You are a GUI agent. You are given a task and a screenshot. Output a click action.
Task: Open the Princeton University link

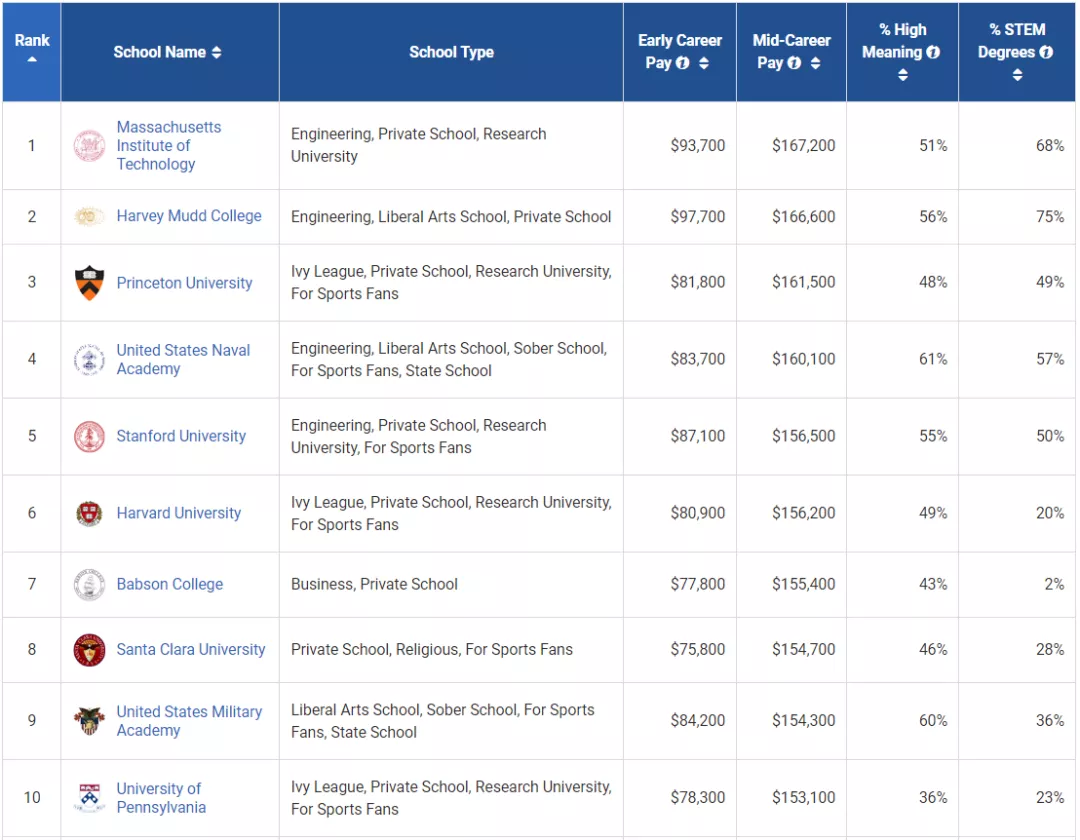(x=184, y=283)
